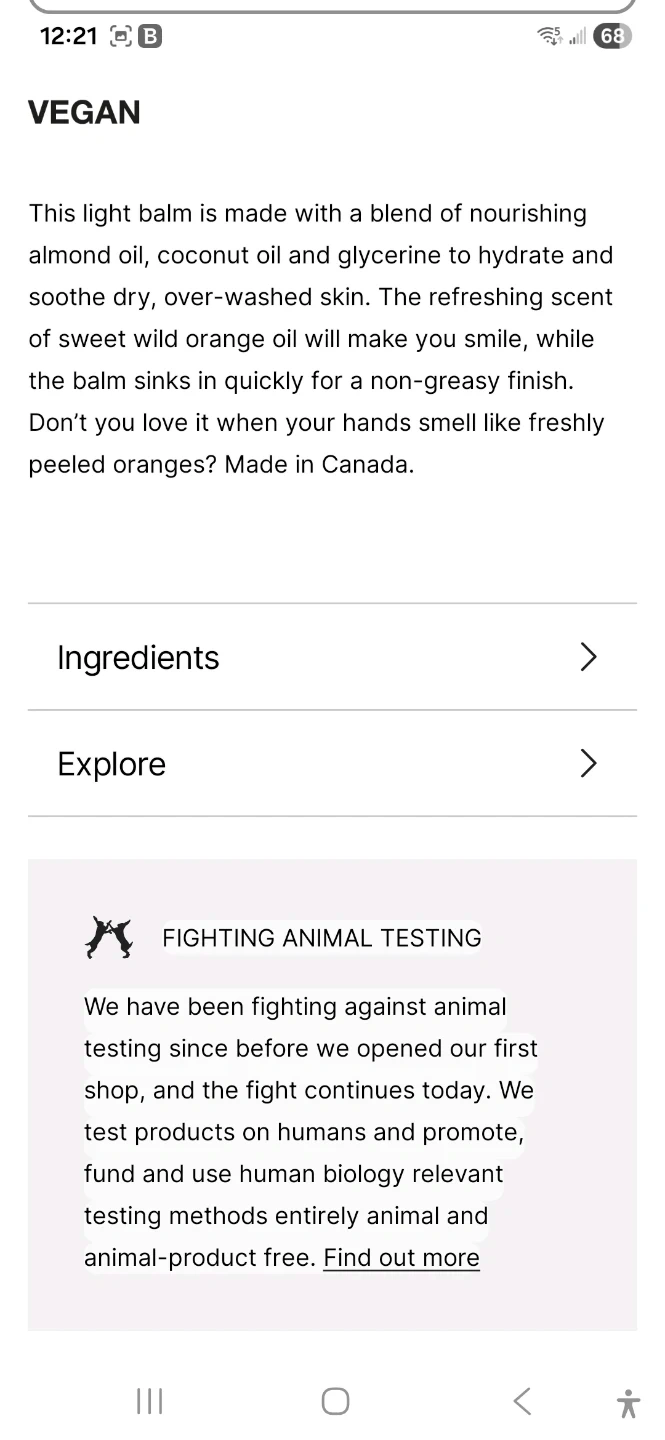Tap the cellular signal strength icon
Screen dimensions: 665x1440
coord(577,37)
